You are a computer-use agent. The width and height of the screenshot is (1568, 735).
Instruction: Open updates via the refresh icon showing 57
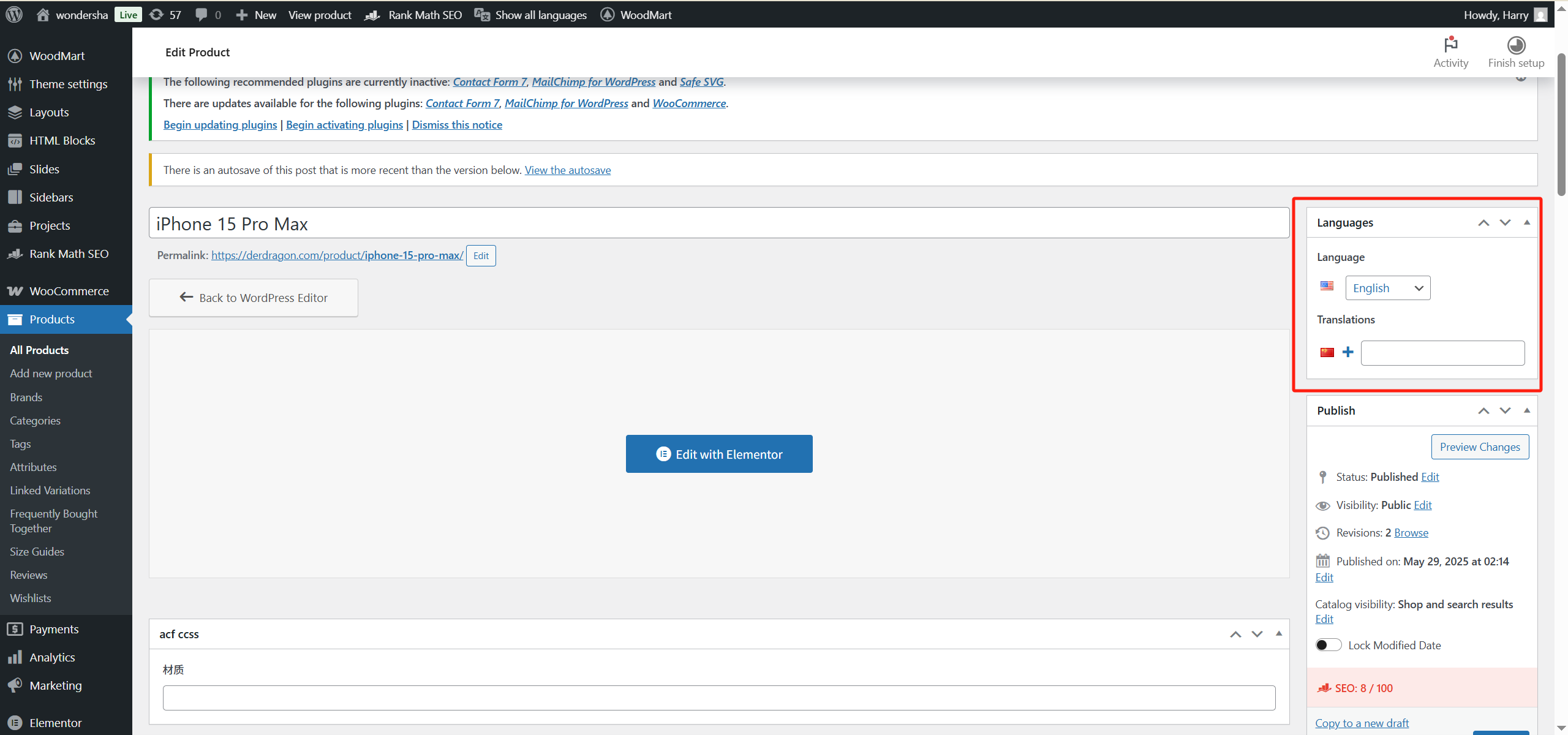pos(158,15)
